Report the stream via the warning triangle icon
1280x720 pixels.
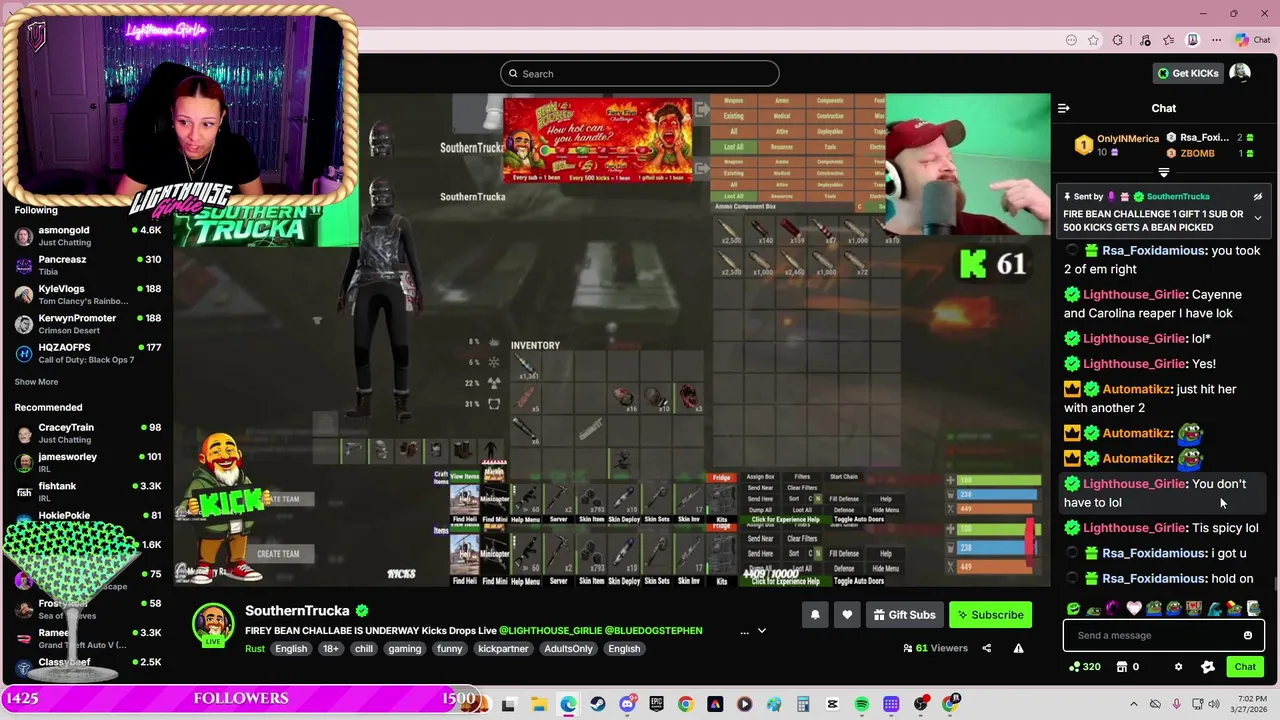1018,648
